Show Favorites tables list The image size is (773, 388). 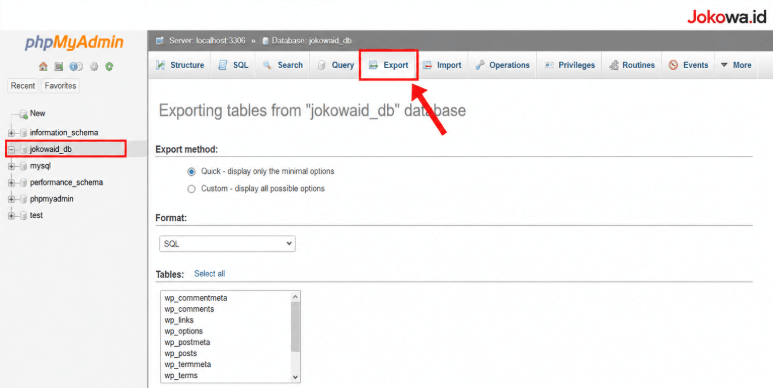(x=60, y=86)
